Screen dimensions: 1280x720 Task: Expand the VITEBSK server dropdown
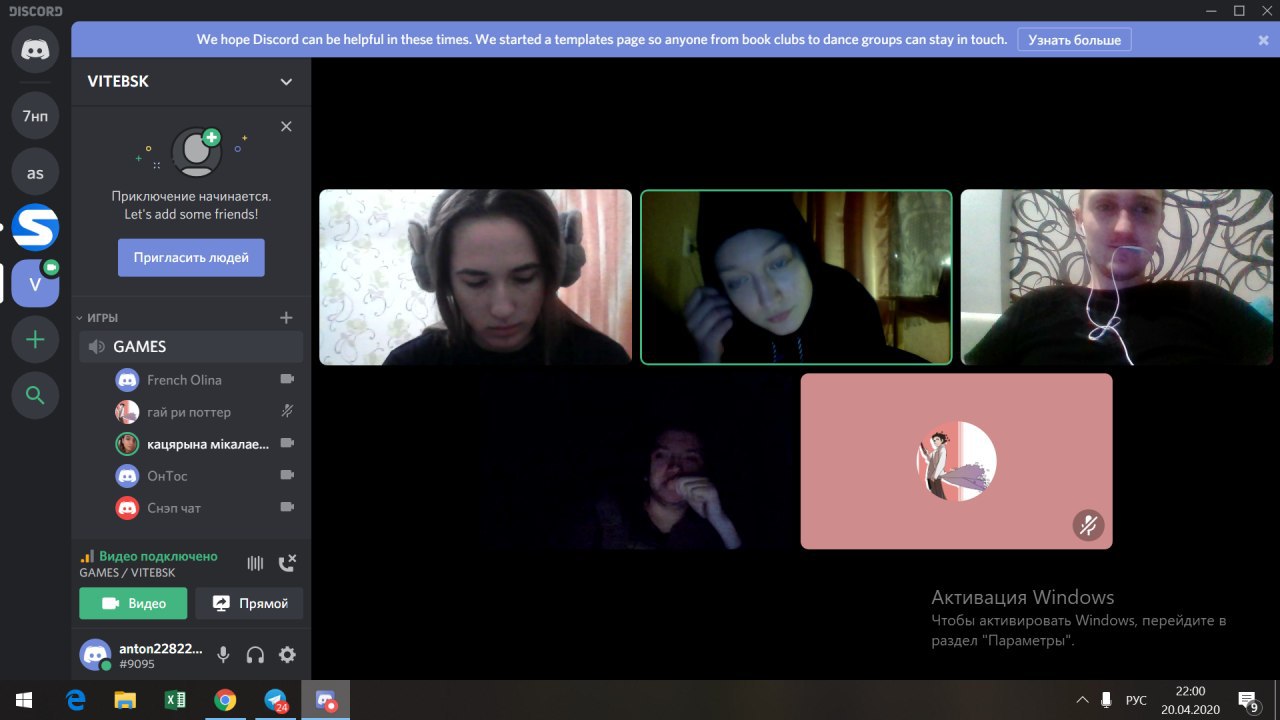click(x=286, y=82)
